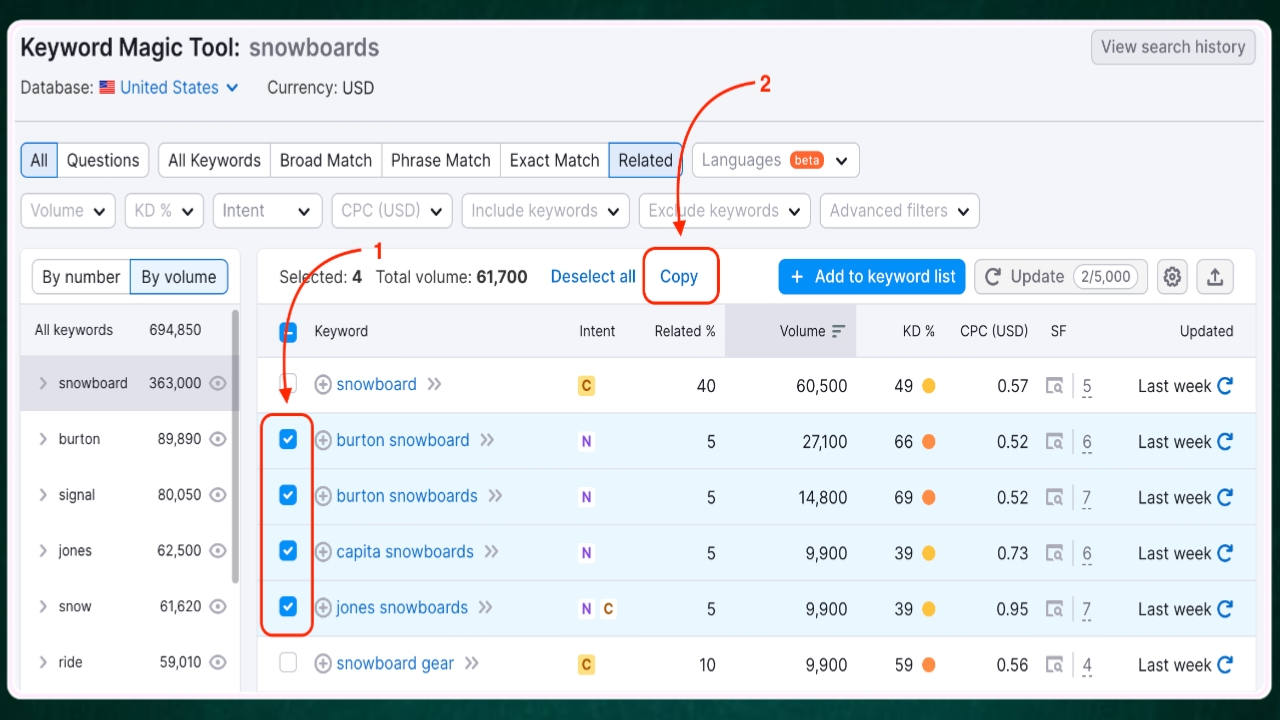Open SERP features icon in burton snowboards row
Screen dimensions: 1280x720
[1054, 498]
